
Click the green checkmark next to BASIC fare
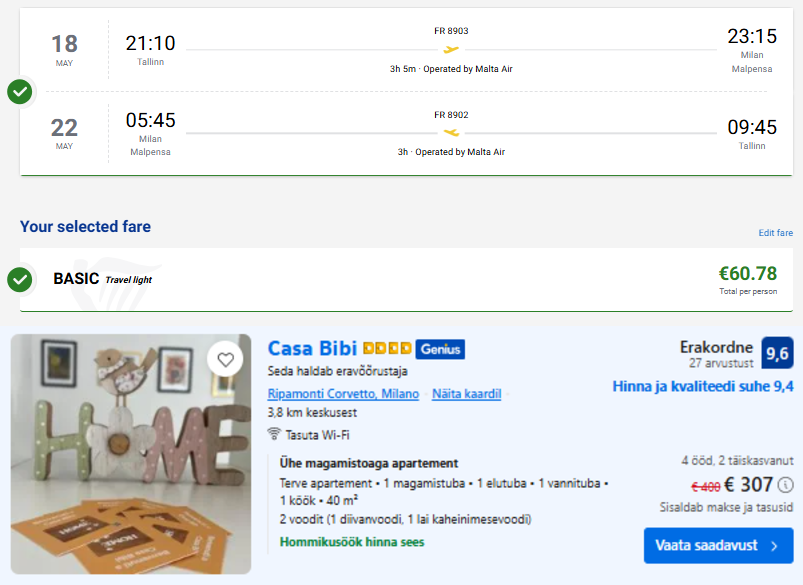point(19,280)
